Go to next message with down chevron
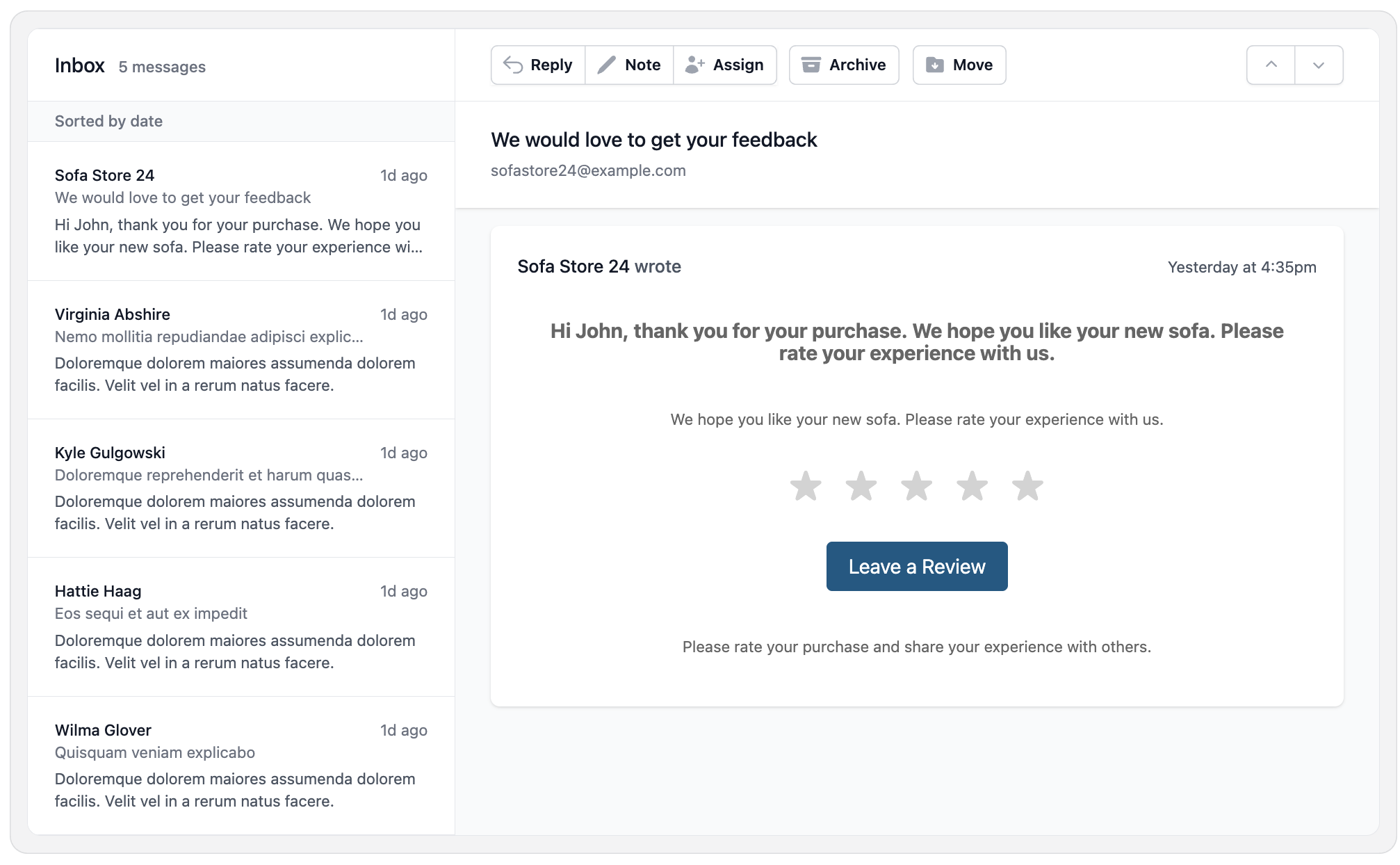The image size is (1400, 865). (x=1318, y=65)
